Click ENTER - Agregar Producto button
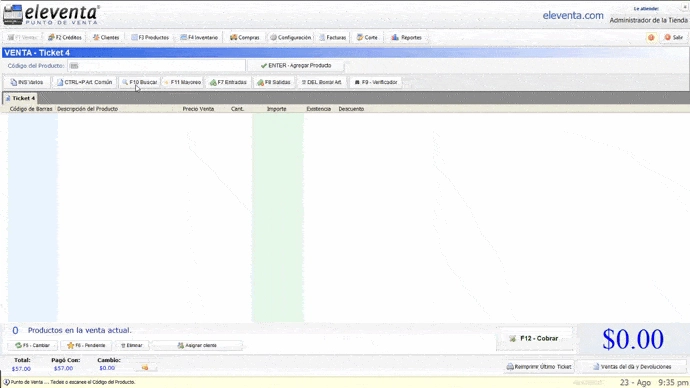This screenshot has height=388, width=690. point(296,66)
